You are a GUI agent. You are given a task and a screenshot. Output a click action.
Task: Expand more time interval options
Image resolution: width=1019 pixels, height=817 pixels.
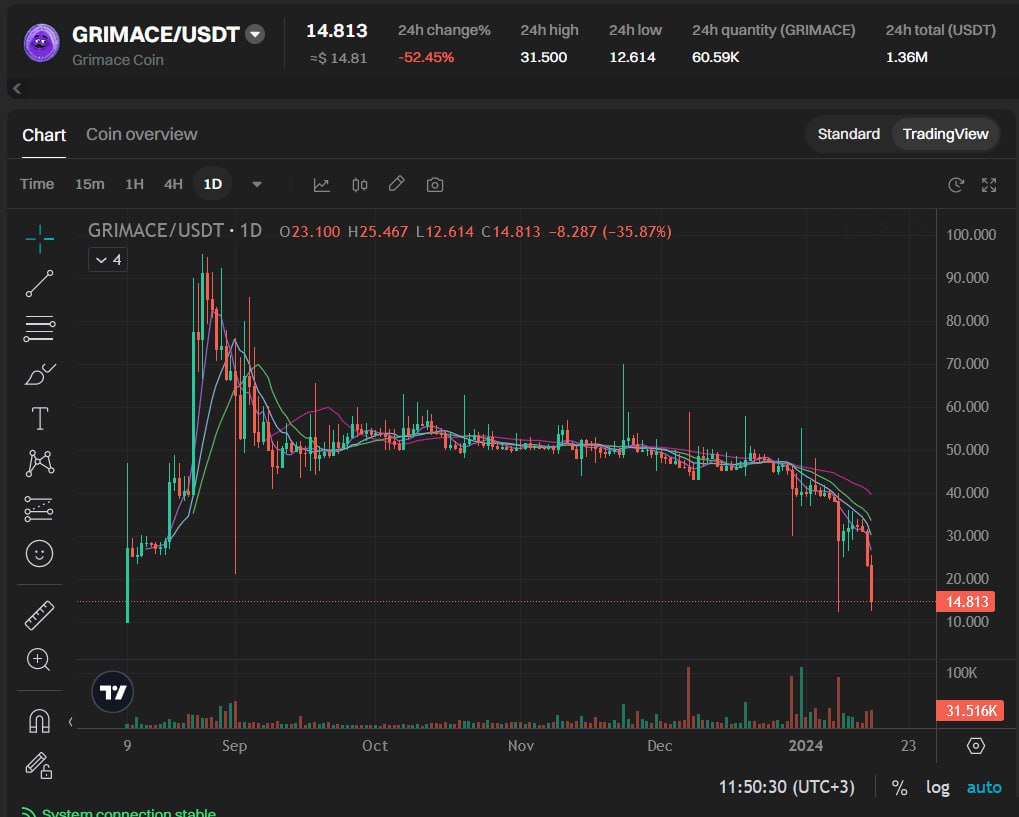(x=257, y=185)
